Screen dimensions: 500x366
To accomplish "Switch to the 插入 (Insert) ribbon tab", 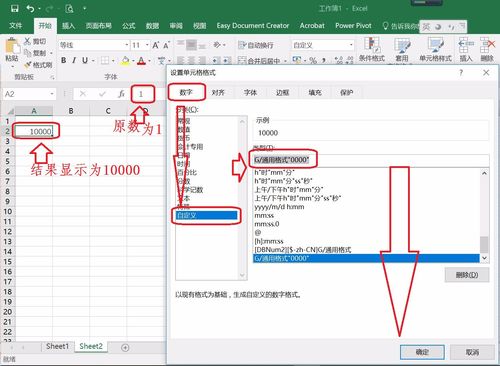I will (68, 26).
